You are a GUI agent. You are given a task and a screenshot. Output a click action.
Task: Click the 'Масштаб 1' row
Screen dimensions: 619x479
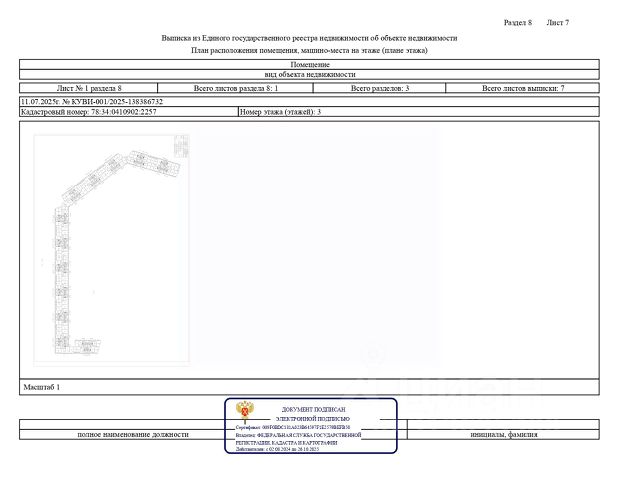pos(310,387)
